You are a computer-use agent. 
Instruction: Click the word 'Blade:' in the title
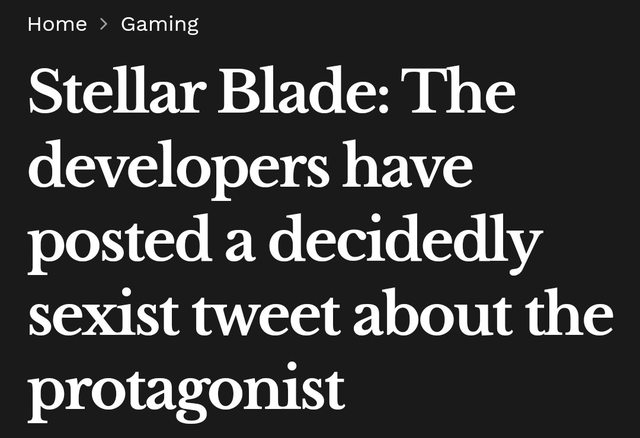(303, 90)
